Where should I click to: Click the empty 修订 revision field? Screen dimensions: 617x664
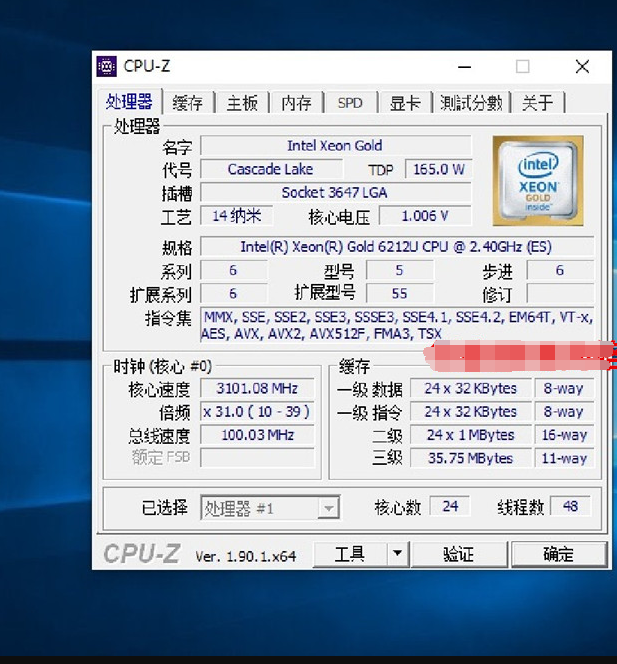pyautogui.click(x=560, y=293)
